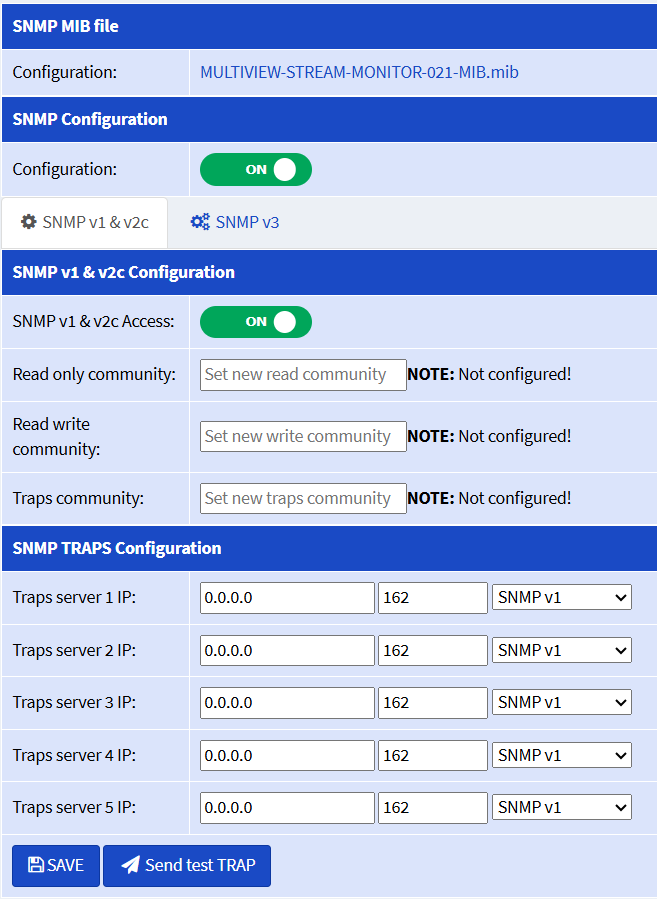
Task: Edit the Traps server 5 IP address field
Action: (287, 808)
